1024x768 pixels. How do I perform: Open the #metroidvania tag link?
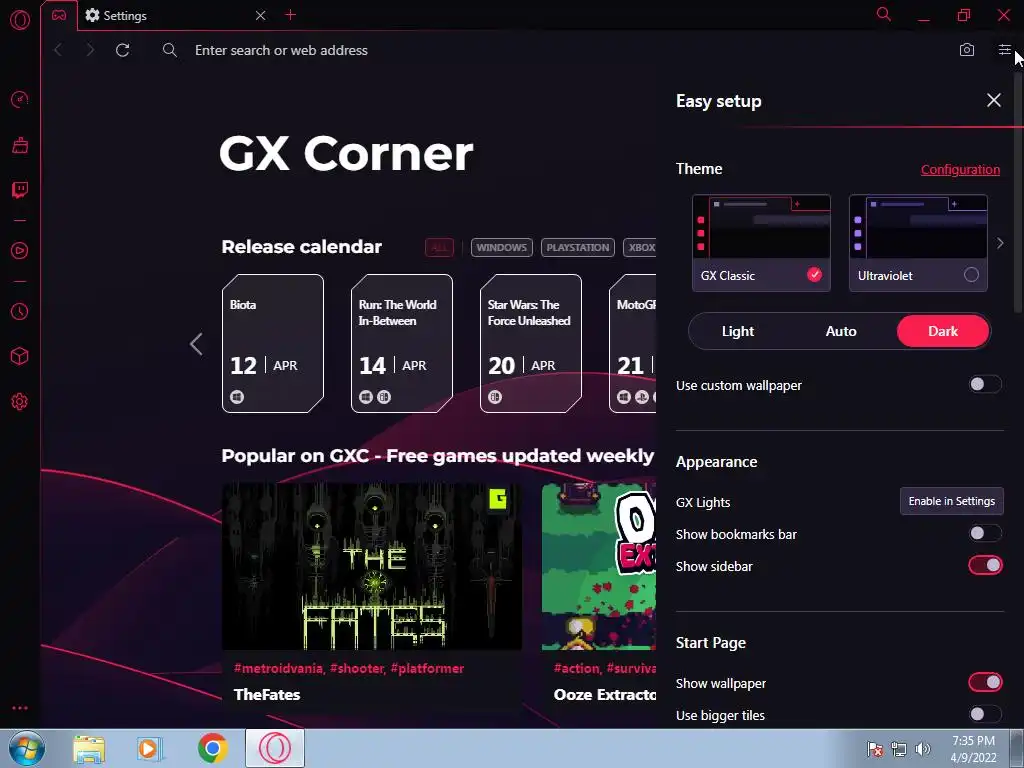point(278,668)
